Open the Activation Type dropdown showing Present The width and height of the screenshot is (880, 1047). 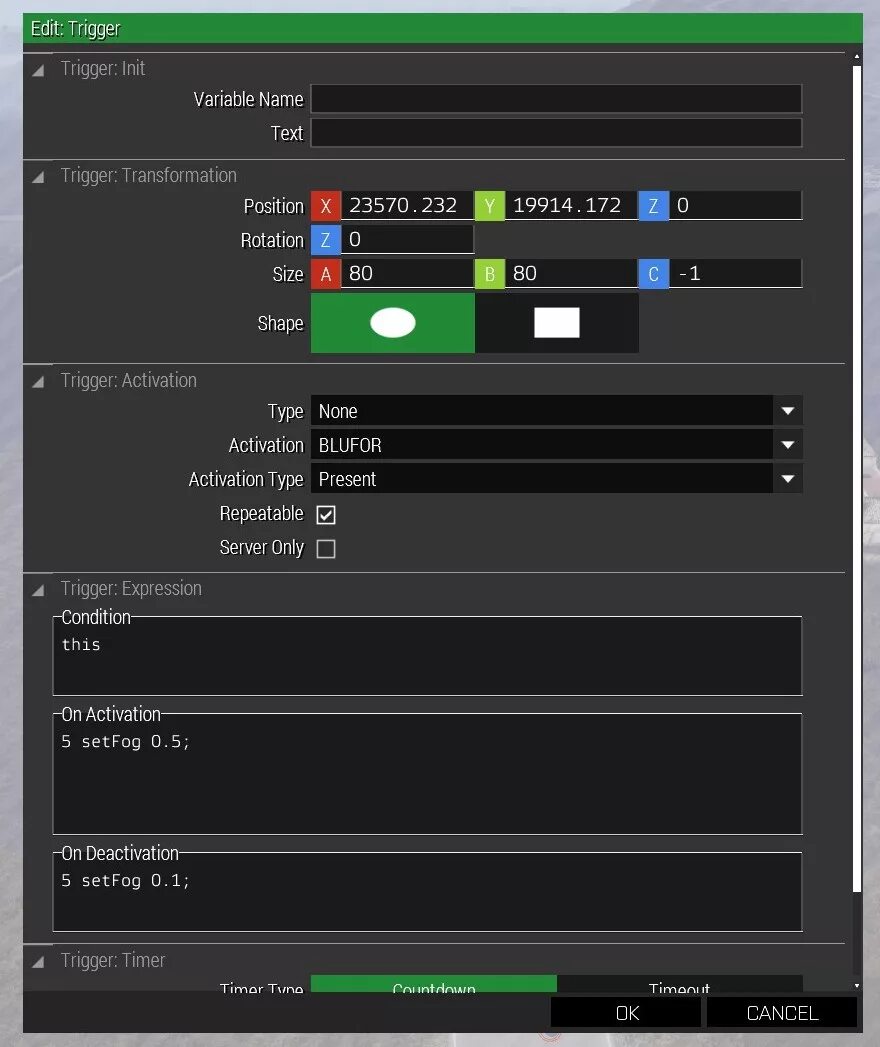click(x=556, y=479)
